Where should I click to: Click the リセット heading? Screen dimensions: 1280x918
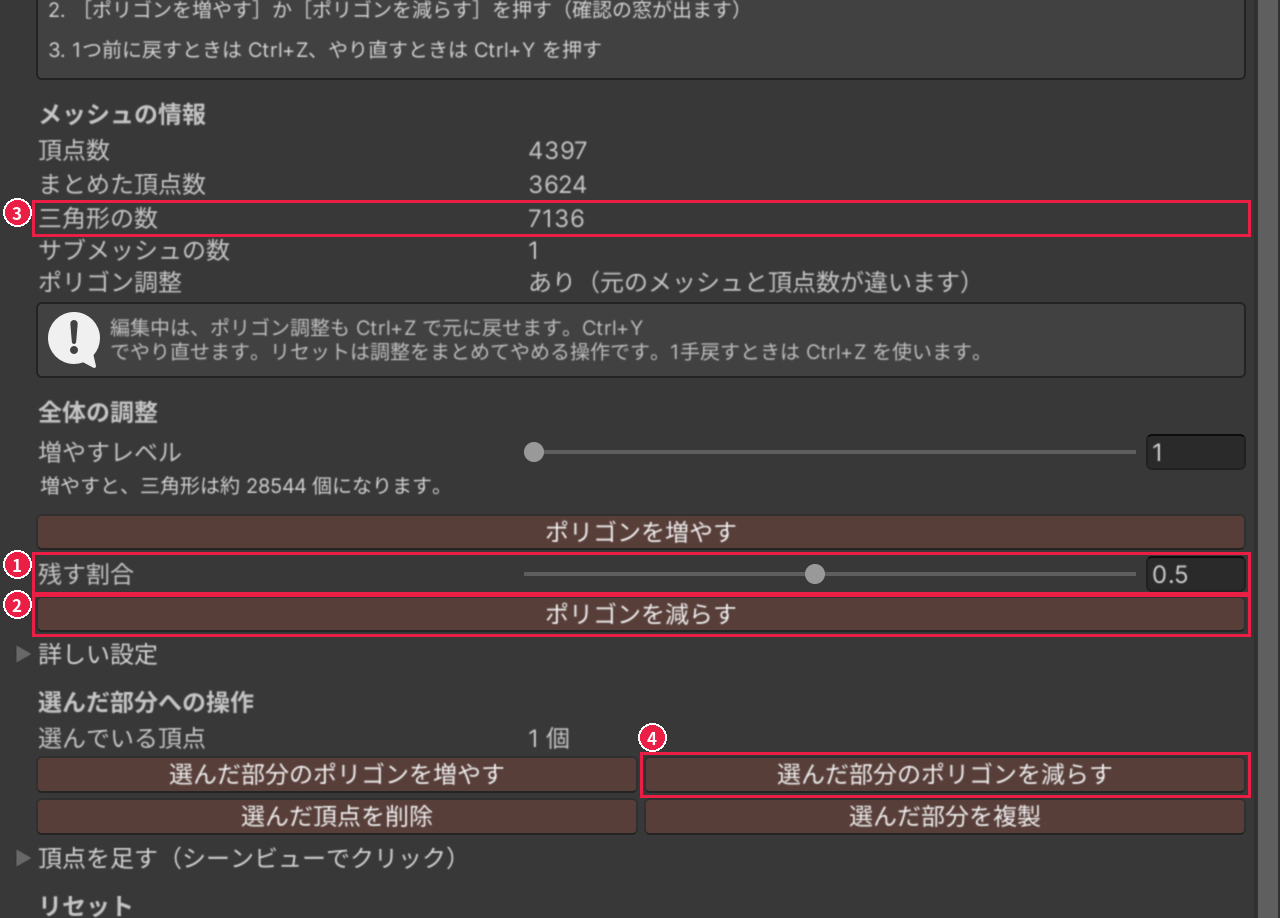coord(85,905)
